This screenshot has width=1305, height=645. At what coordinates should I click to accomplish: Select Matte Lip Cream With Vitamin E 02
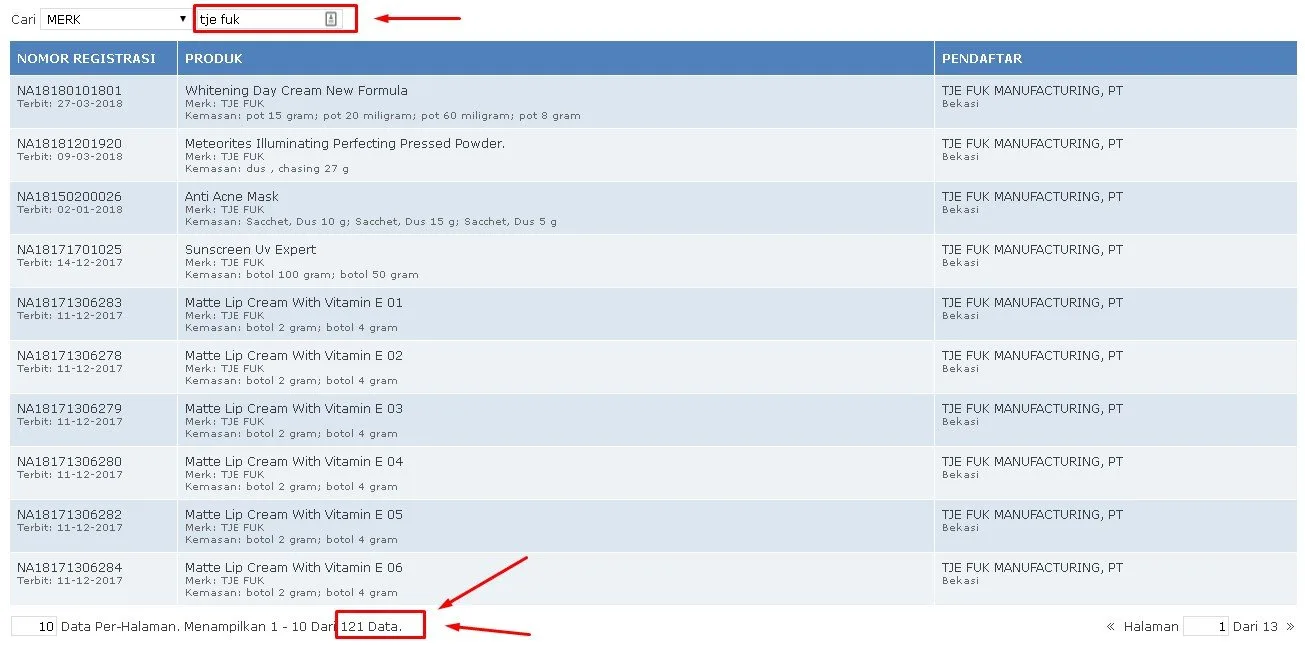(x=293, y=356)
